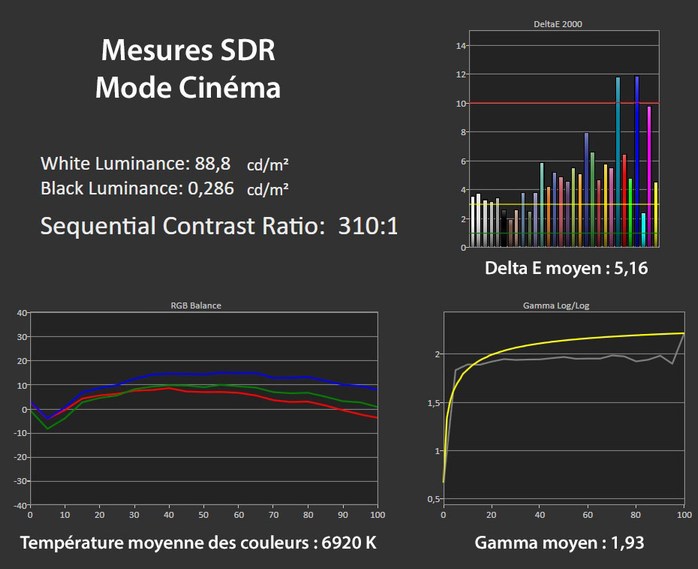The width and height of the screenshot is (698, 569).
Task: Click the '-40' y-axis label in RGB Balance
Action: click(20, 506)
